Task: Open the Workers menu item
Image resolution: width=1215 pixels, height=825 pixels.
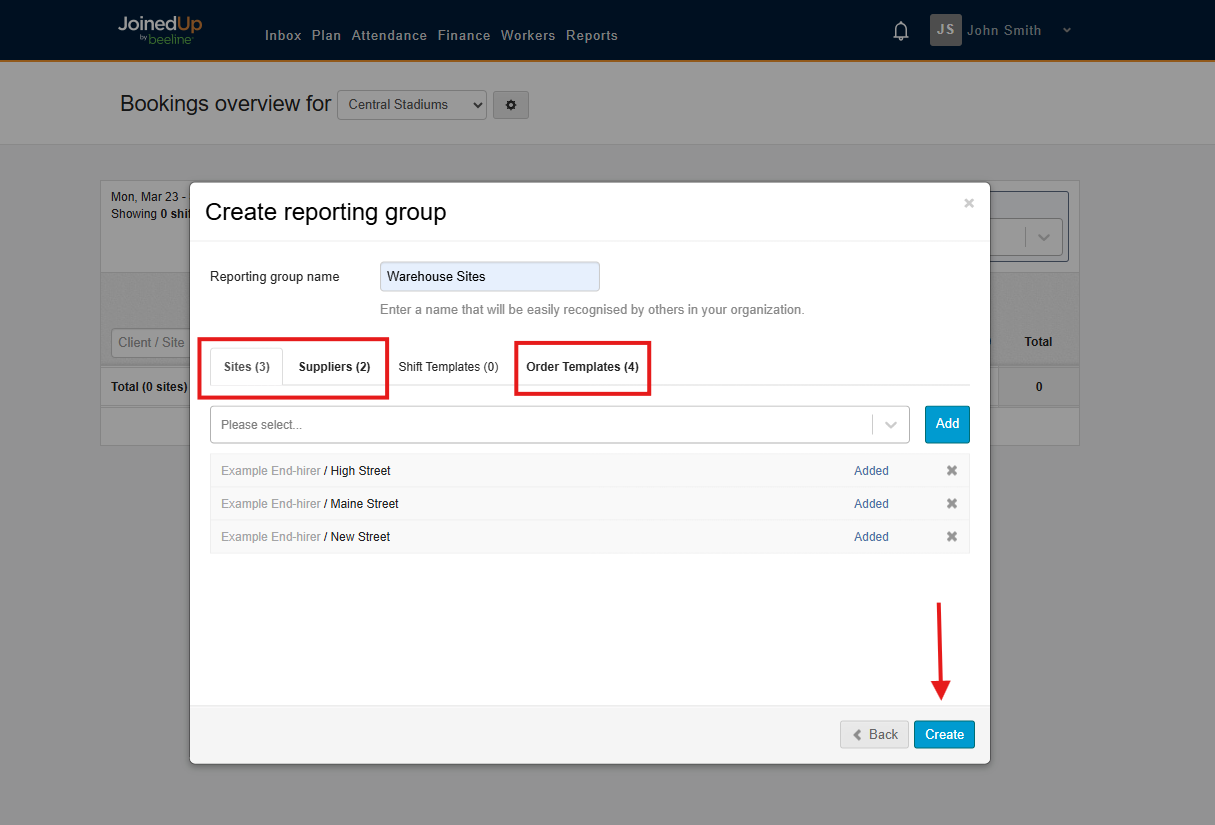Action: (x=528, y=35)
